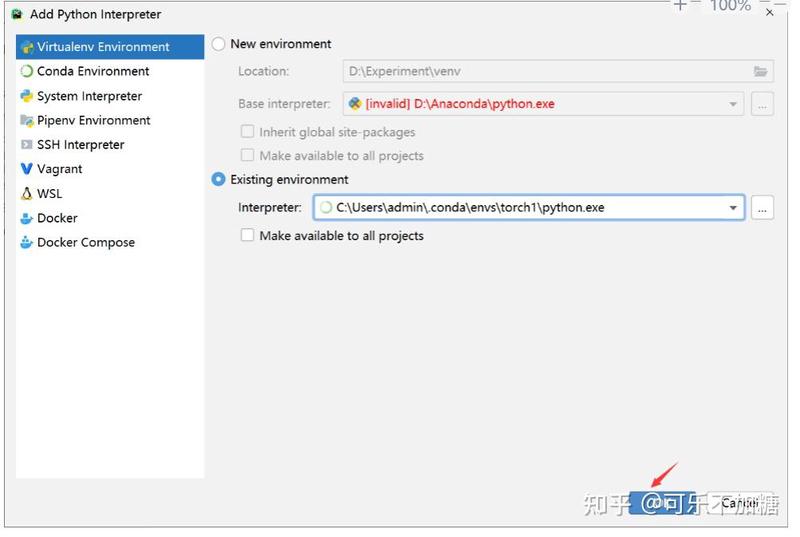Click the Pipenv folder icon
This screenshot has height=537, width=800.
click(x=27, y=120)
